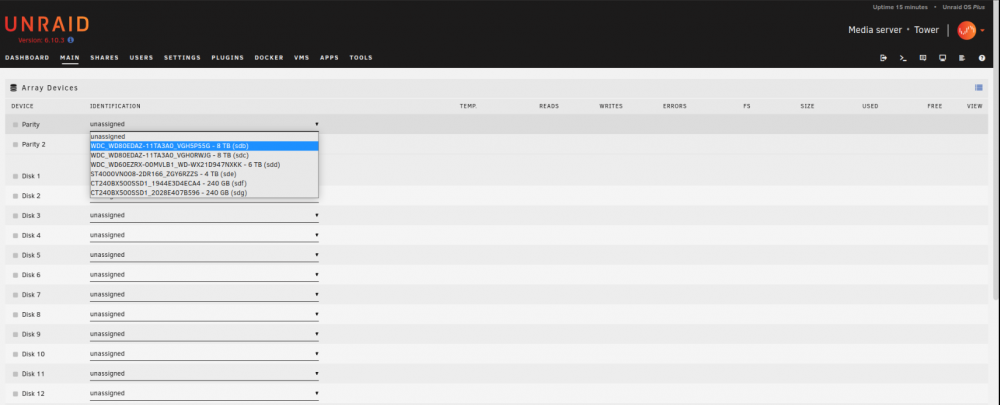Select the ST4000VN008 4 TB (sde) option
This screenshot has height=405, width=1000.
point(204,173)
